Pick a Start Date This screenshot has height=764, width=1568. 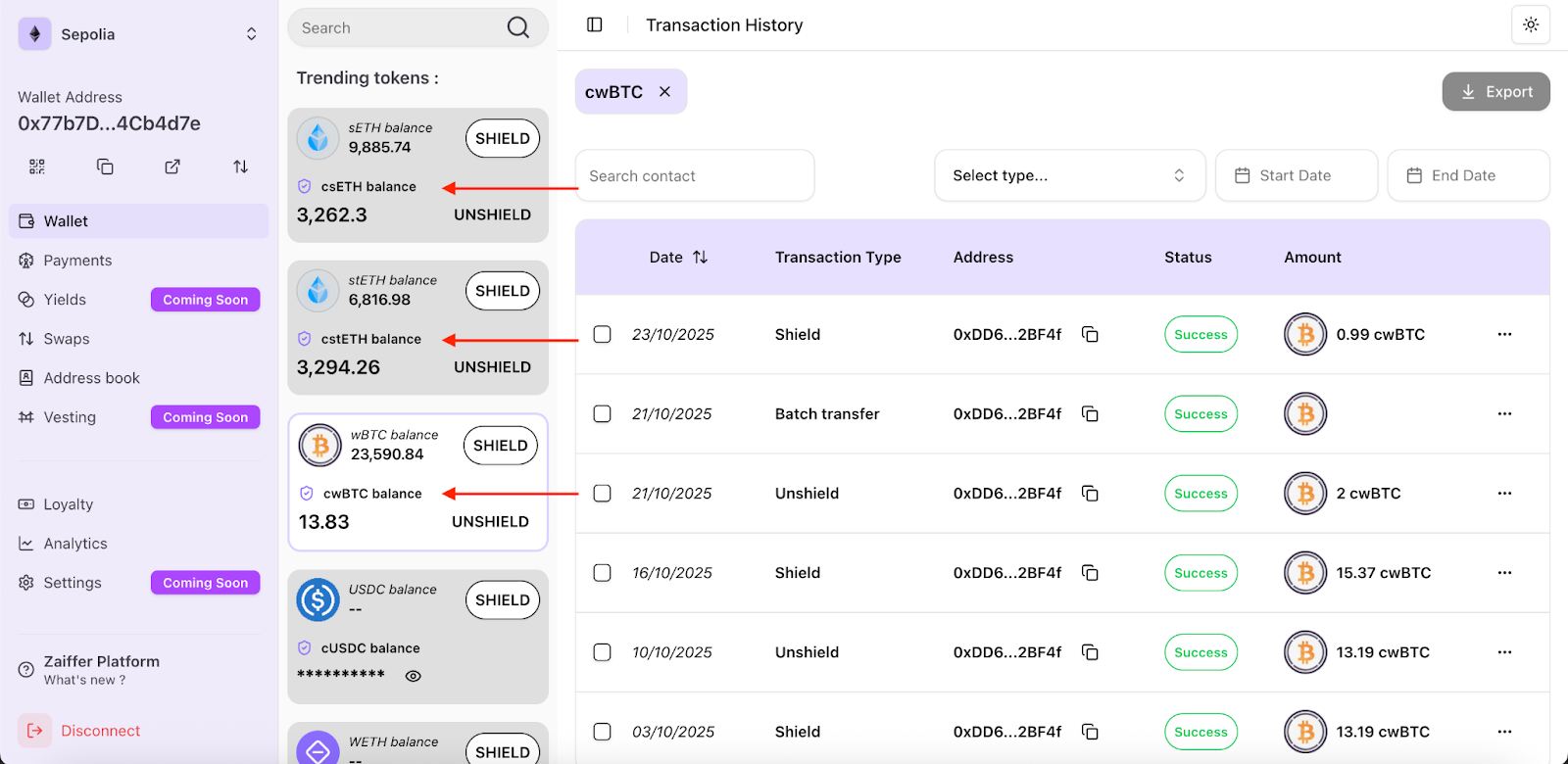coord(1297,175)
